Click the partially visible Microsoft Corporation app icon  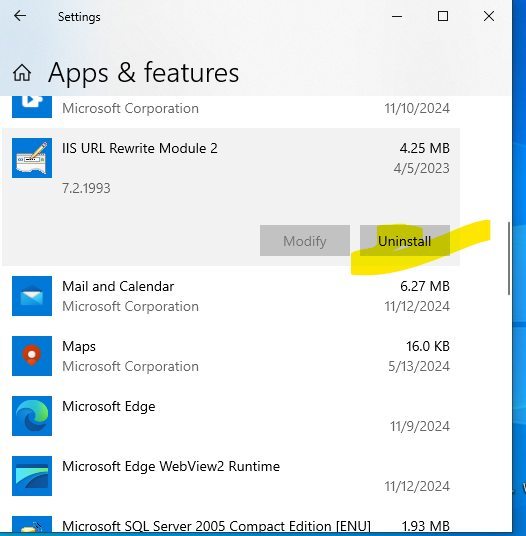coord(32,107)
